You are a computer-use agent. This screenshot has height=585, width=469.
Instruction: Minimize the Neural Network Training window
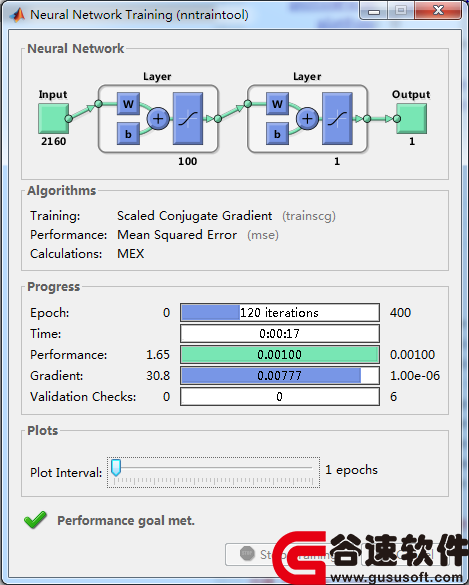pos(373,11)
